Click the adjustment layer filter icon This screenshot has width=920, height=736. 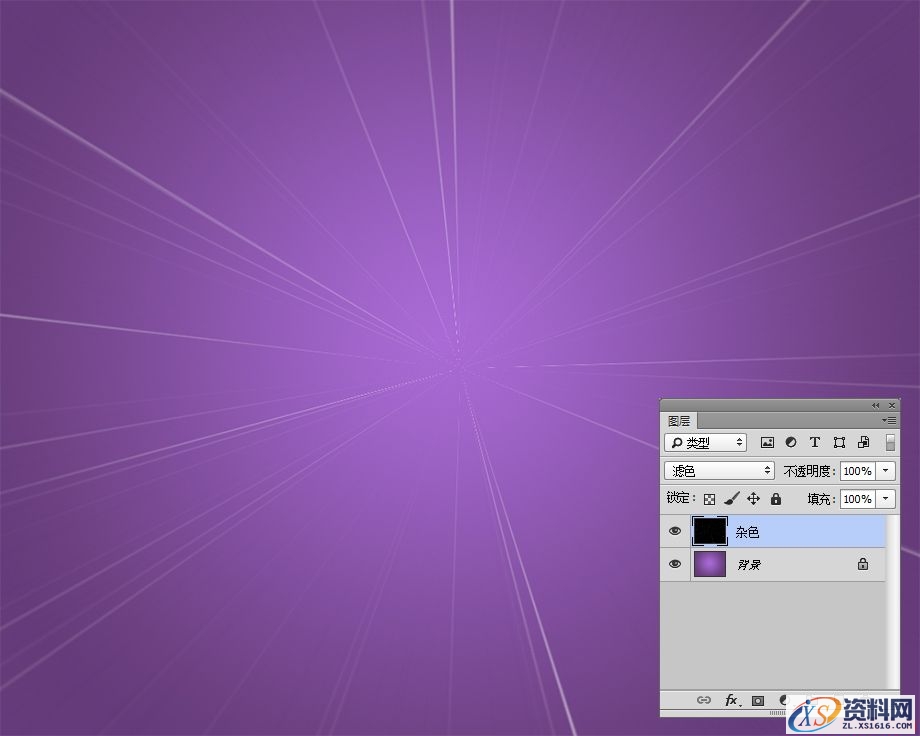tap(791, 442)
